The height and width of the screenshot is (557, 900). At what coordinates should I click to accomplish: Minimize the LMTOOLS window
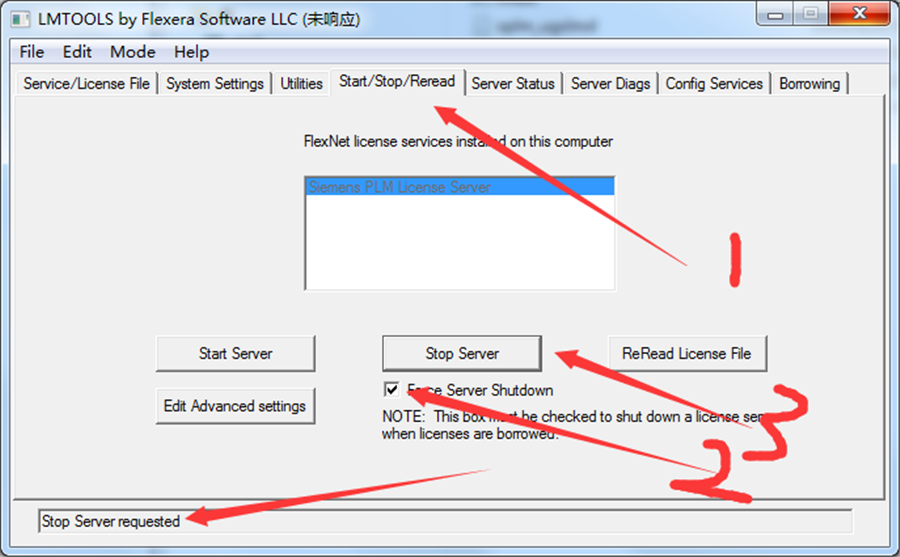pos(775,14)
